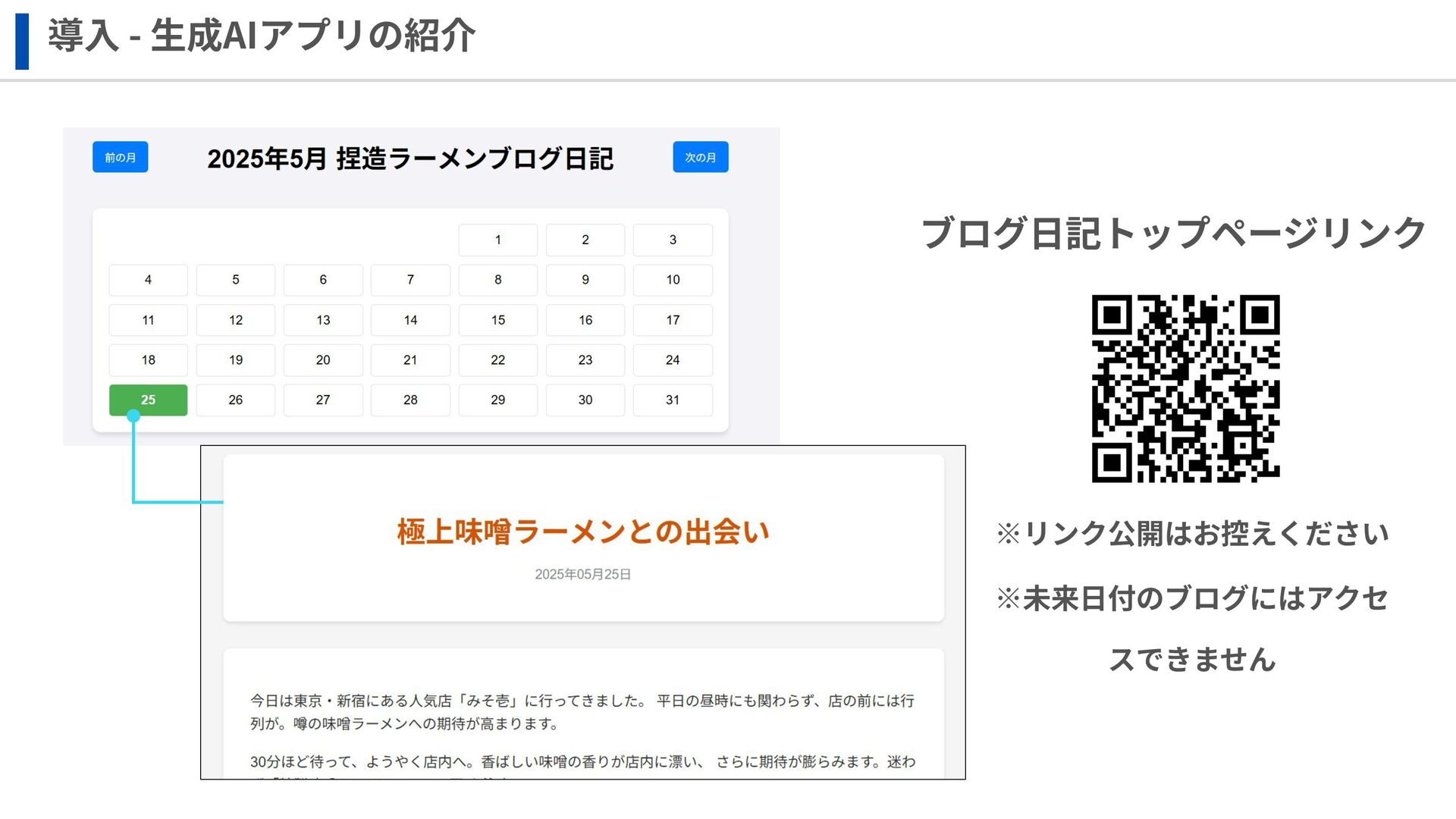The width and height of the screenshot is (1456, 819).
Task: Select calendar day 3
Action: click(673, 240)
